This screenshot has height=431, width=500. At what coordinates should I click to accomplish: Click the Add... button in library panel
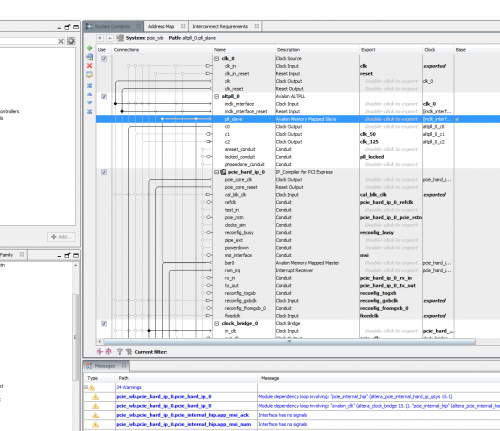(x=61, y=237)
